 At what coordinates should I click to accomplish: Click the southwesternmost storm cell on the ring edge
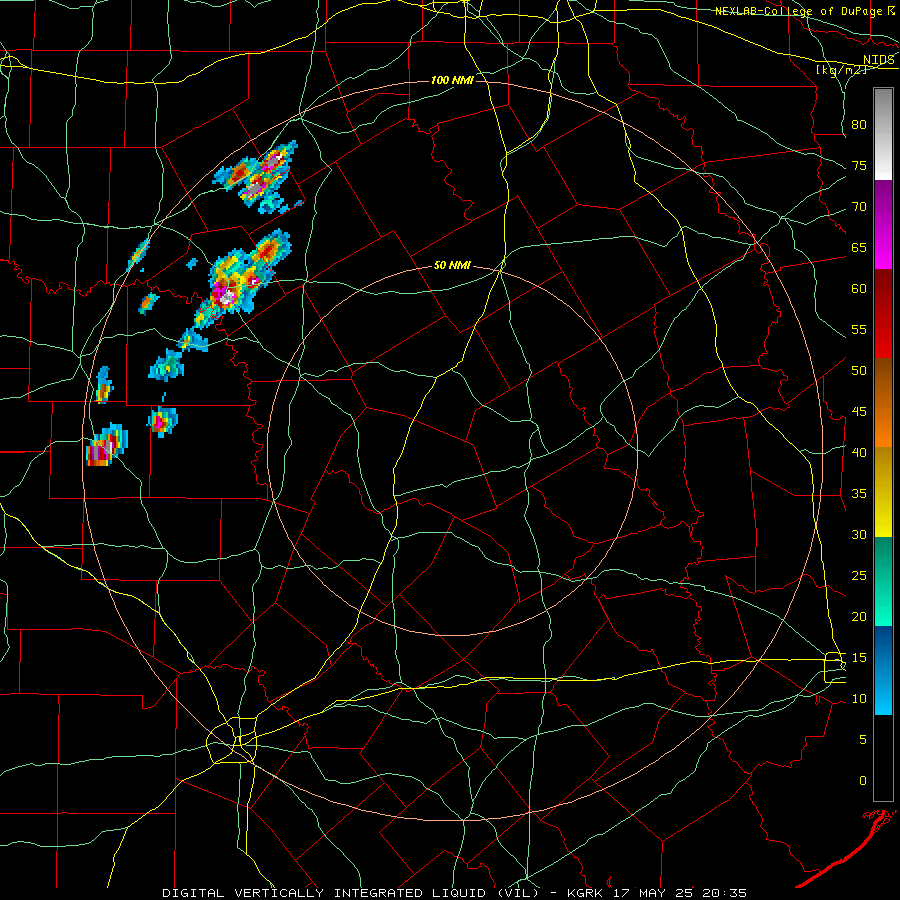tap(107, 445)
